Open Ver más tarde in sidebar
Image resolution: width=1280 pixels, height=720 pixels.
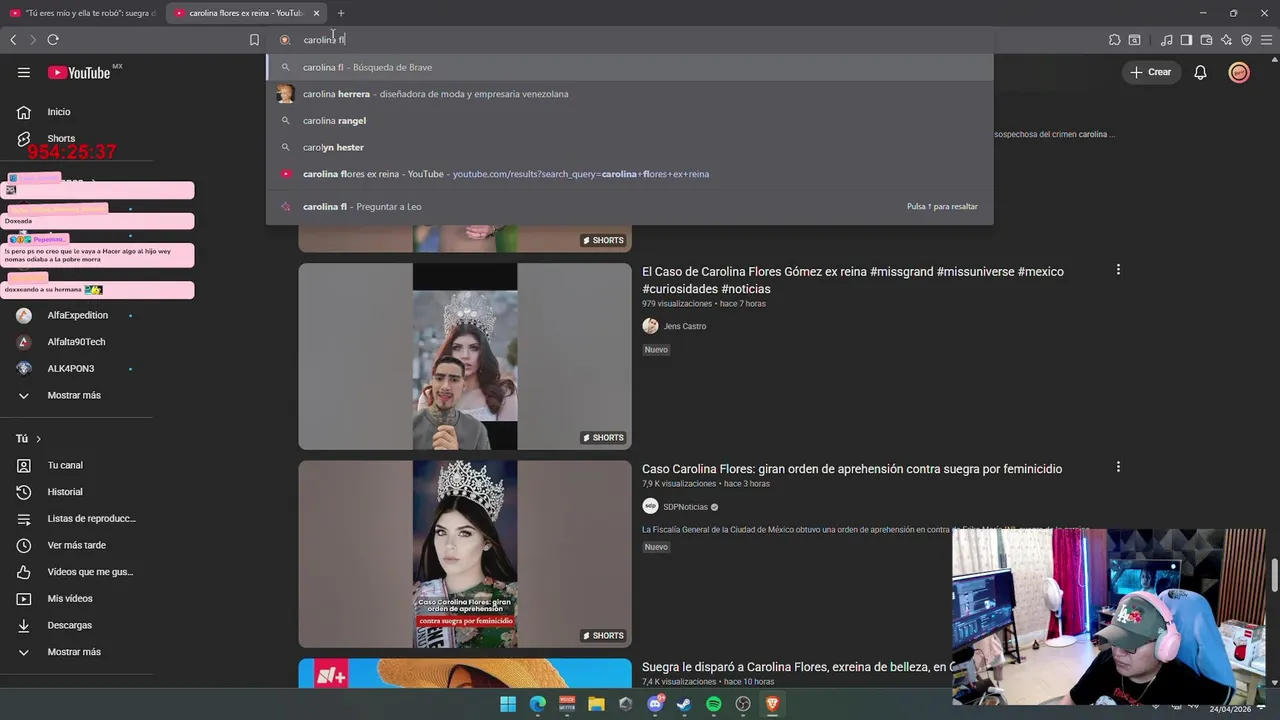76,545
